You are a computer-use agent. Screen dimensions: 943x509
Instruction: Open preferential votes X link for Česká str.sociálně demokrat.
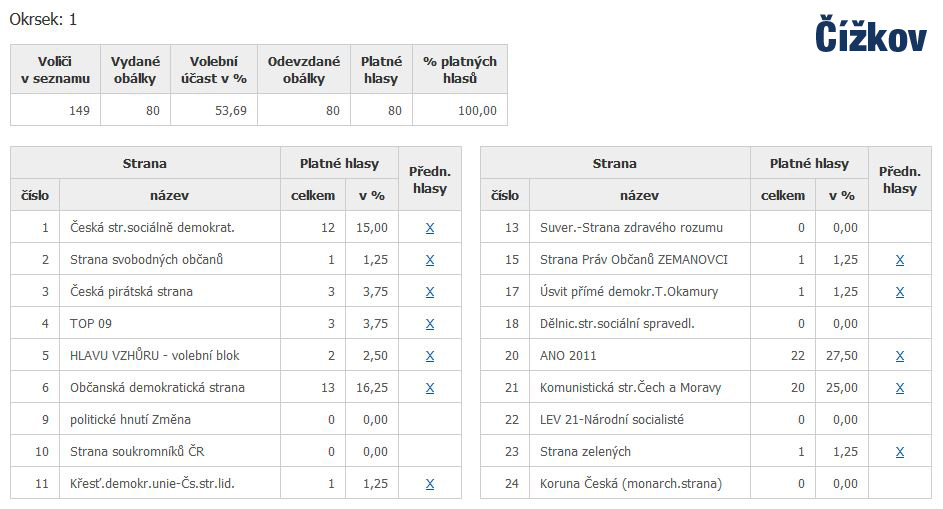(x=429, y=228)
